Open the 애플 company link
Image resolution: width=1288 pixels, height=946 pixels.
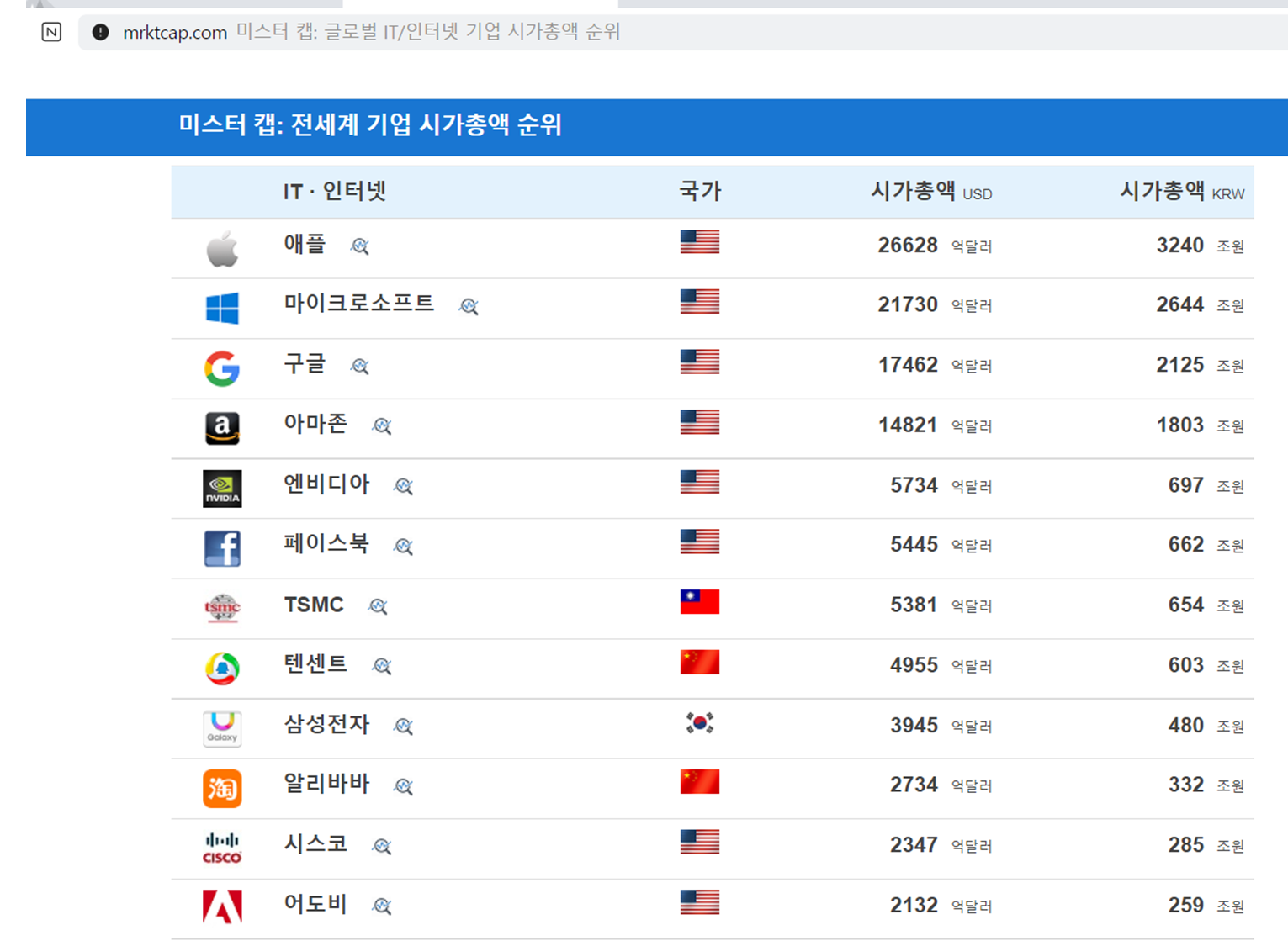(x=305, y=244)
